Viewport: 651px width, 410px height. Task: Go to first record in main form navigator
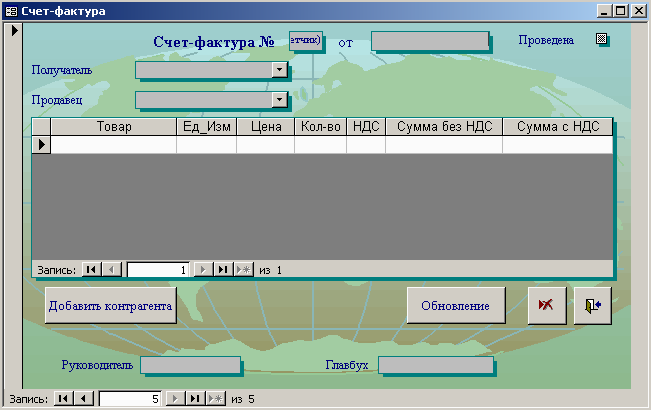pos(63,399)
